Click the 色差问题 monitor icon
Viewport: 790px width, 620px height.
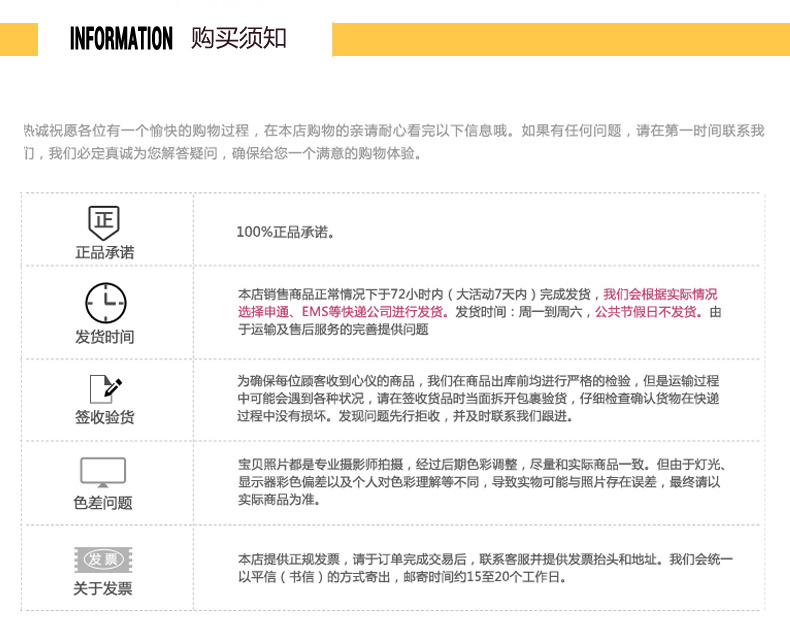pos(103,472)
